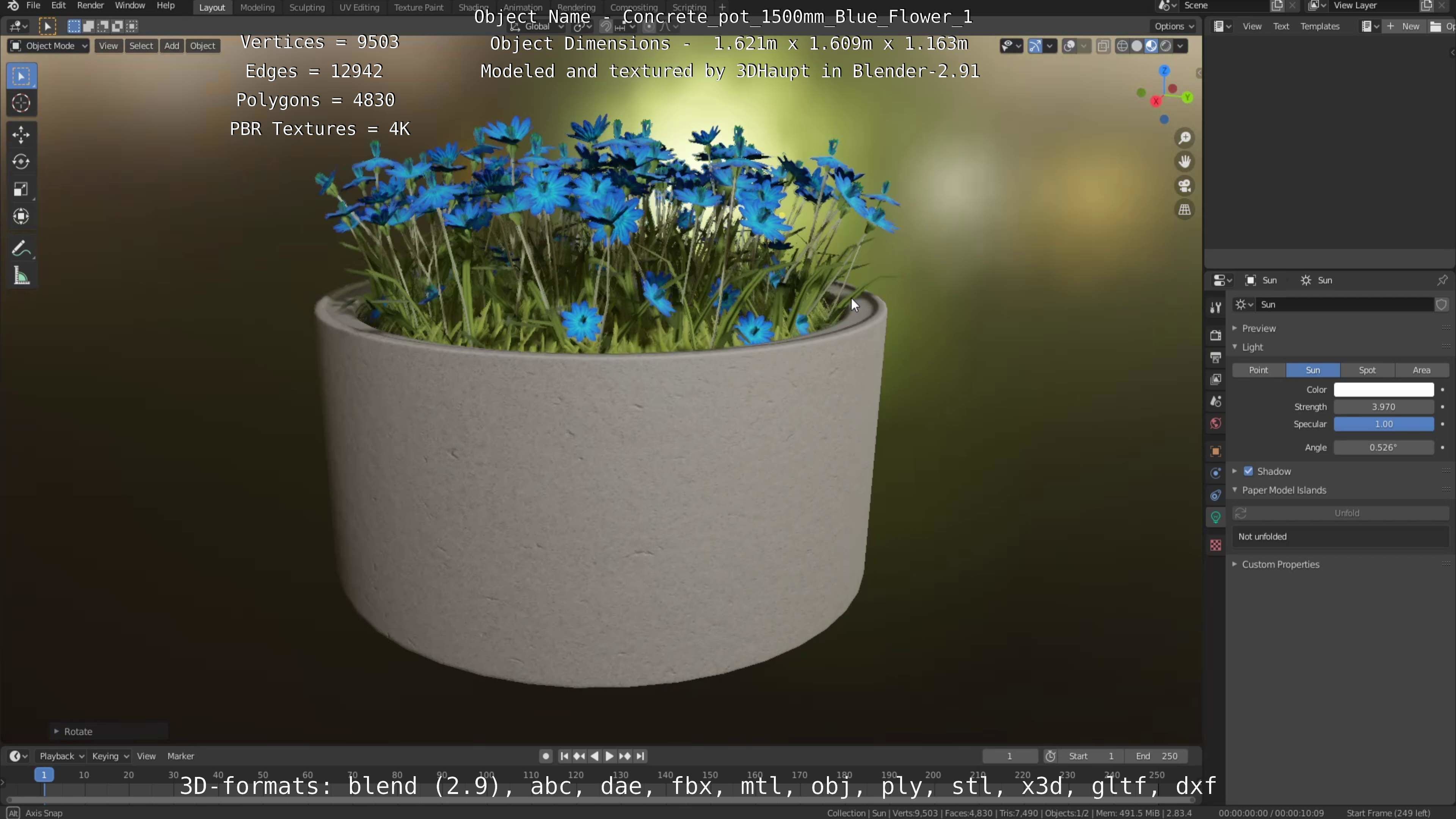
Task: Switch to material preview shading
Action: [1152, 46]
